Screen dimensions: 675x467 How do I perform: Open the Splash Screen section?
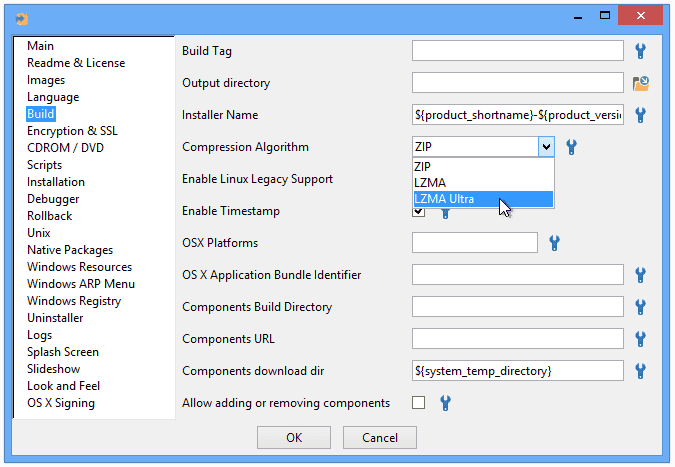(63, 352)
